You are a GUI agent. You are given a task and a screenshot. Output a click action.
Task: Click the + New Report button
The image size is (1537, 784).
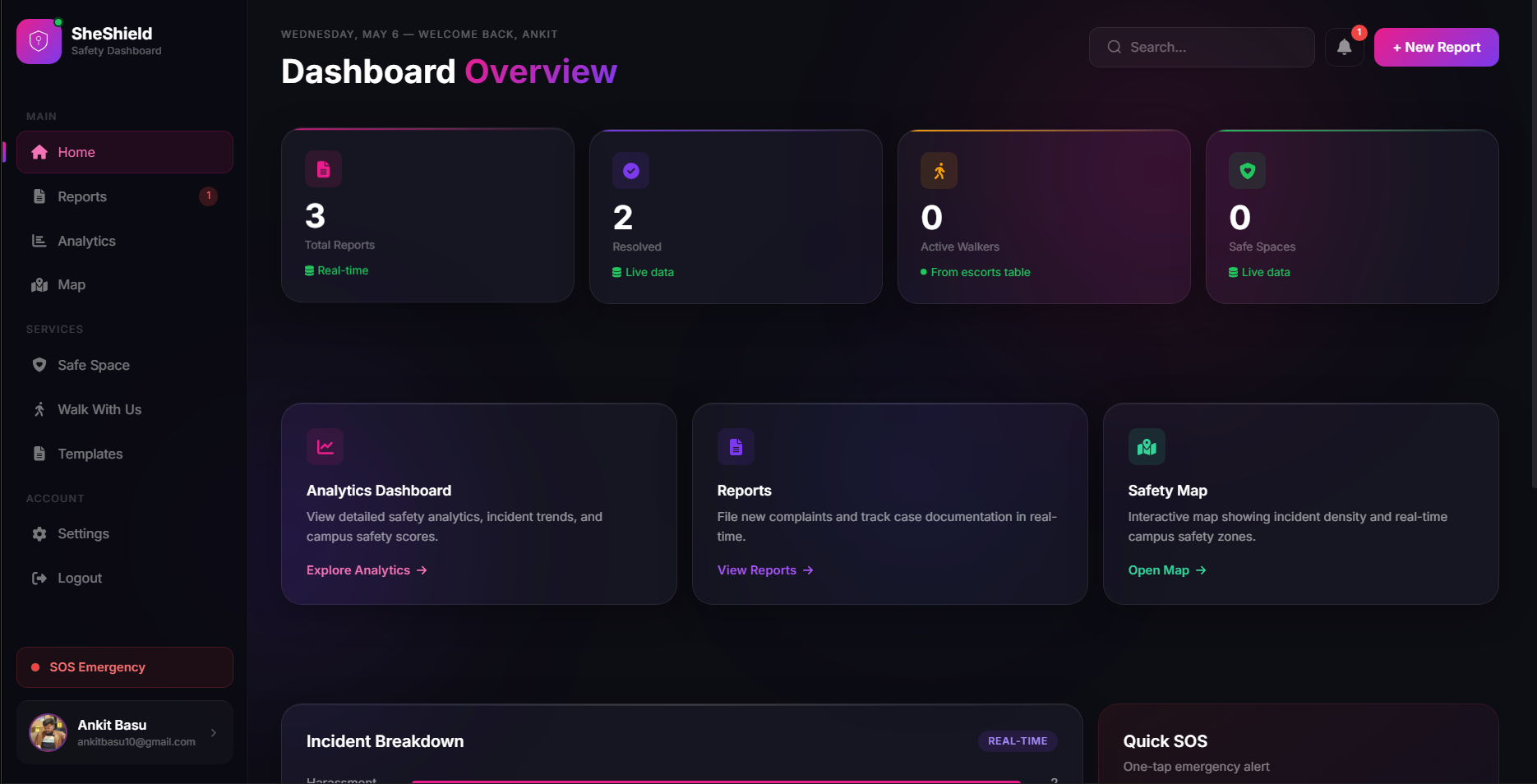tap(1436, 47)
